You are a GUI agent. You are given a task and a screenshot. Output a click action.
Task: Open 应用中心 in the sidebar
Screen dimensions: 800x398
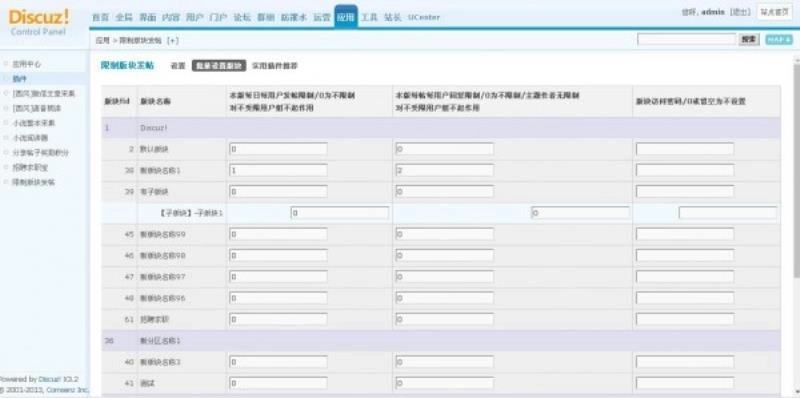coord(27,64)
